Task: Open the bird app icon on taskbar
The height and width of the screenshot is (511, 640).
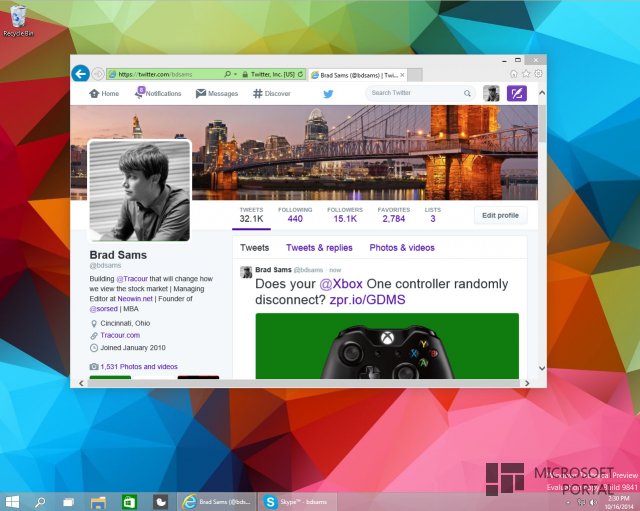Action: 160,502
